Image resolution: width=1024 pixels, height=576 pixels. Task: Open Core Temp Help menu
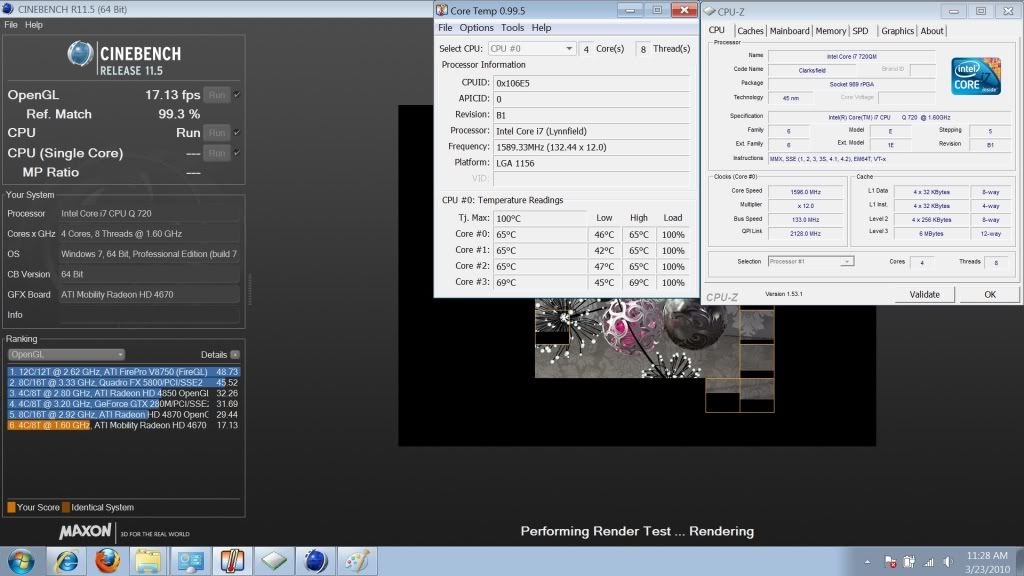[x=541, y=27]
